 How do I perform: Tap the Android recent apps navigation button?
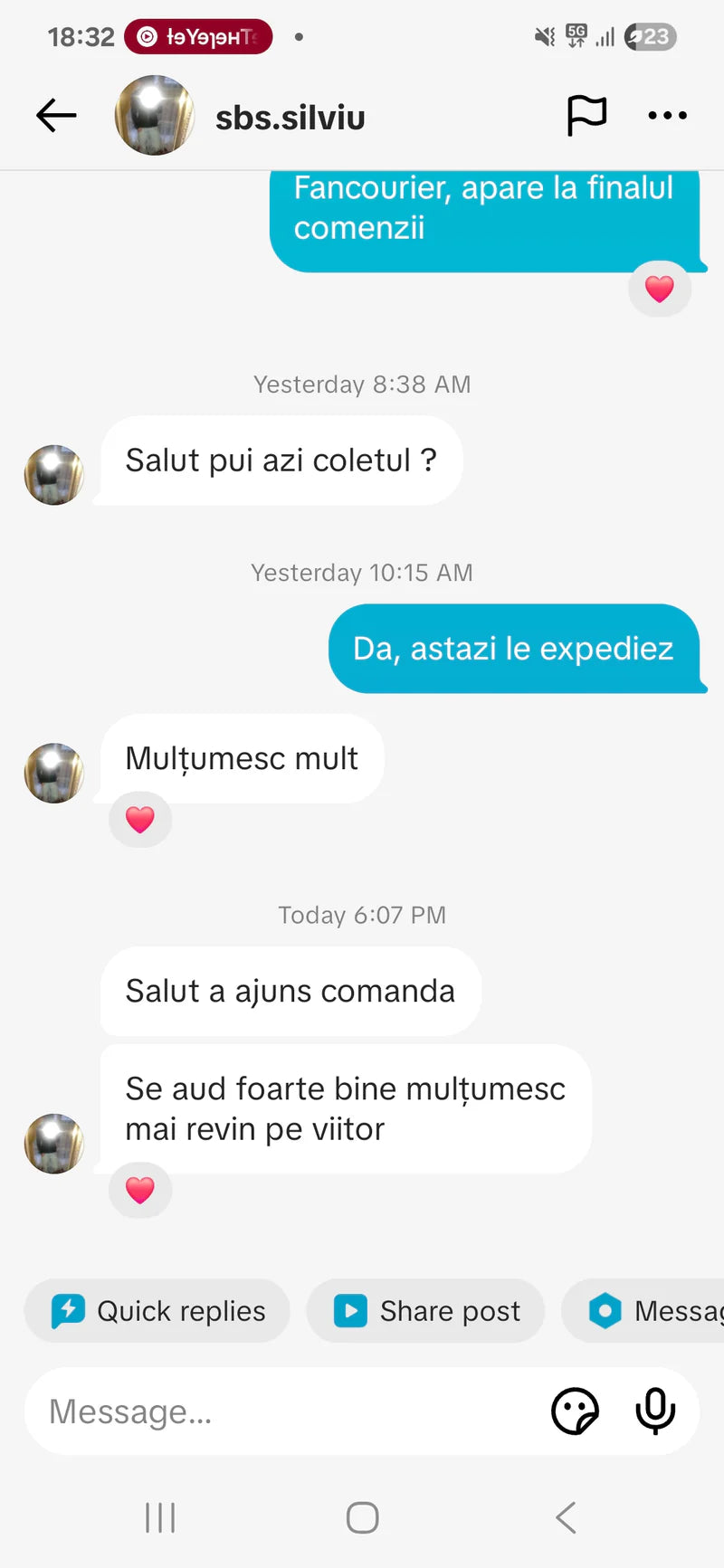tap(160, 1517)
